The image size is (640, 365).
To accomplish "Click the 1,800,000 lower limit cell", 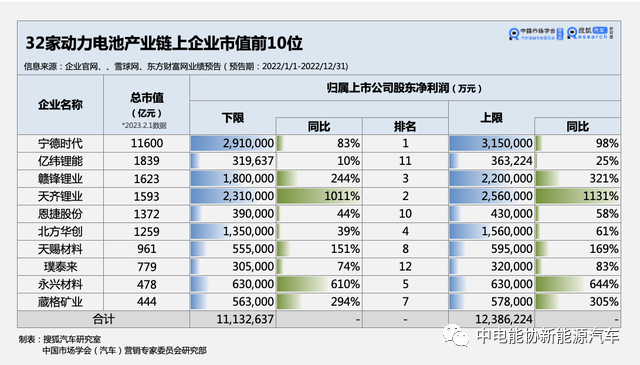I will [x=233, y=178].
